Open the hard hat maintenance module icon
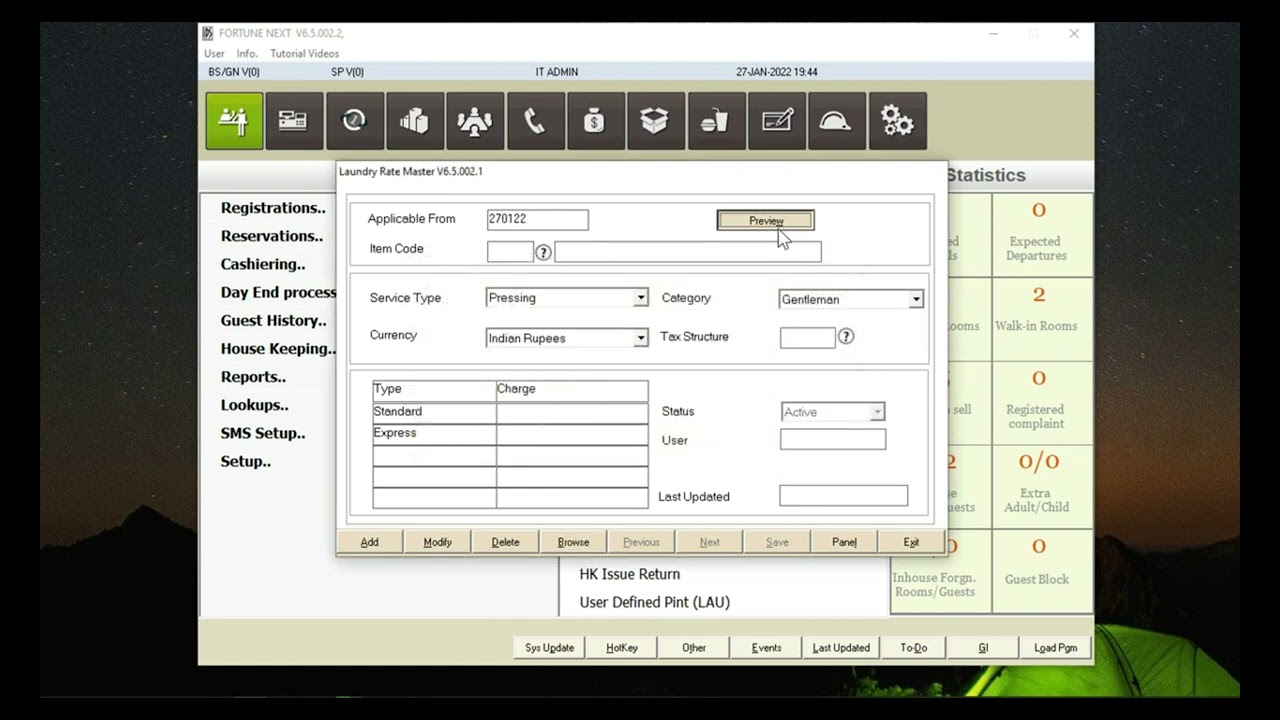Viewport: 1280px width, 720px height. (836, 121)
